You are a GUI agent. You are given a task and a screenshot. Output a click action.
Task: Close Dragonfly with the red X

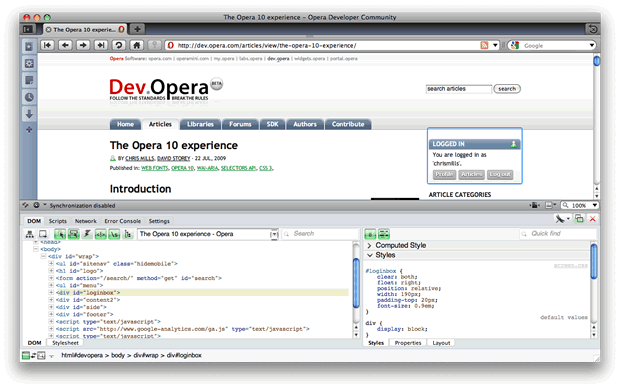tap(593, 219)
